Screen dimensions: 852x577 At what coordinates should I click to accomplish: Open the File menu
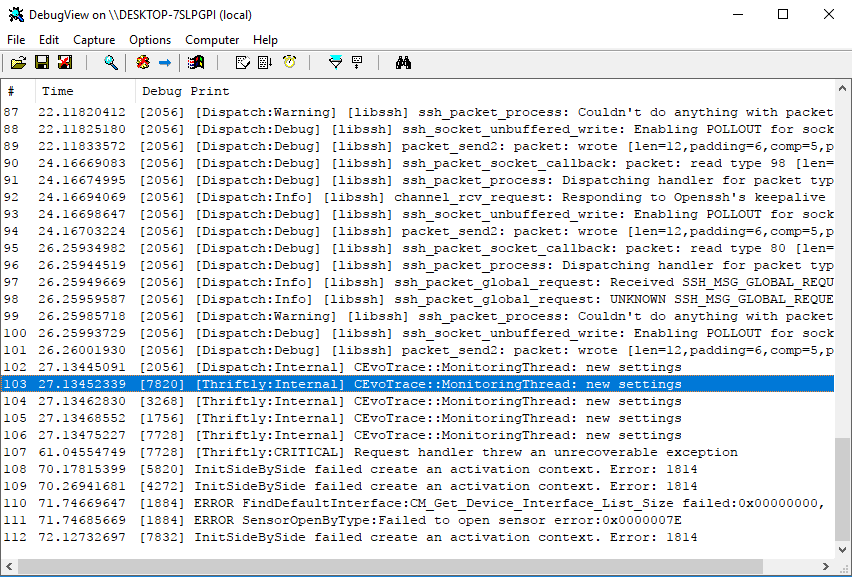(16, 40)
